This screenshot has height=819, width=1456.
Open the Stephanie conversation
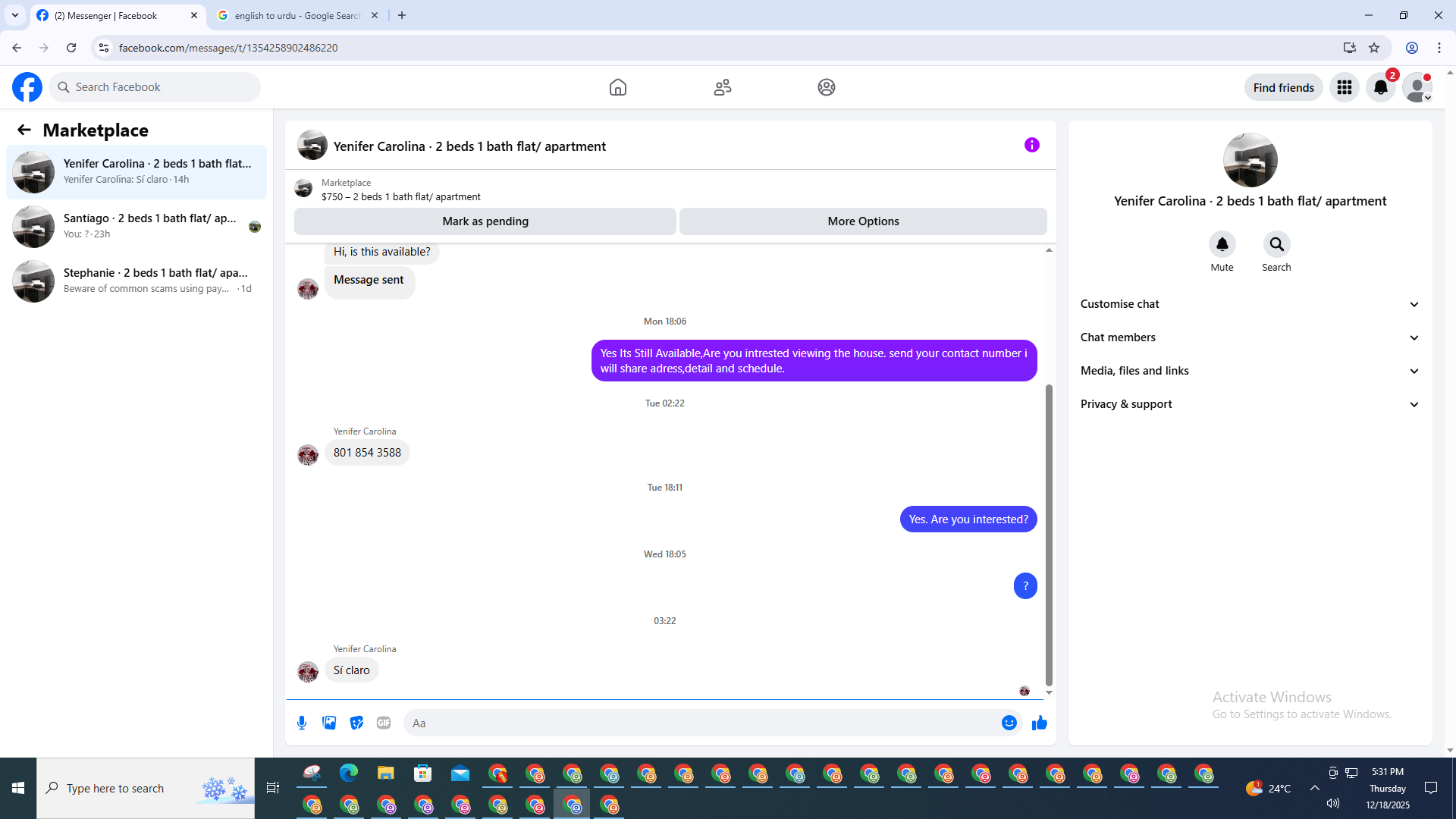136,281
